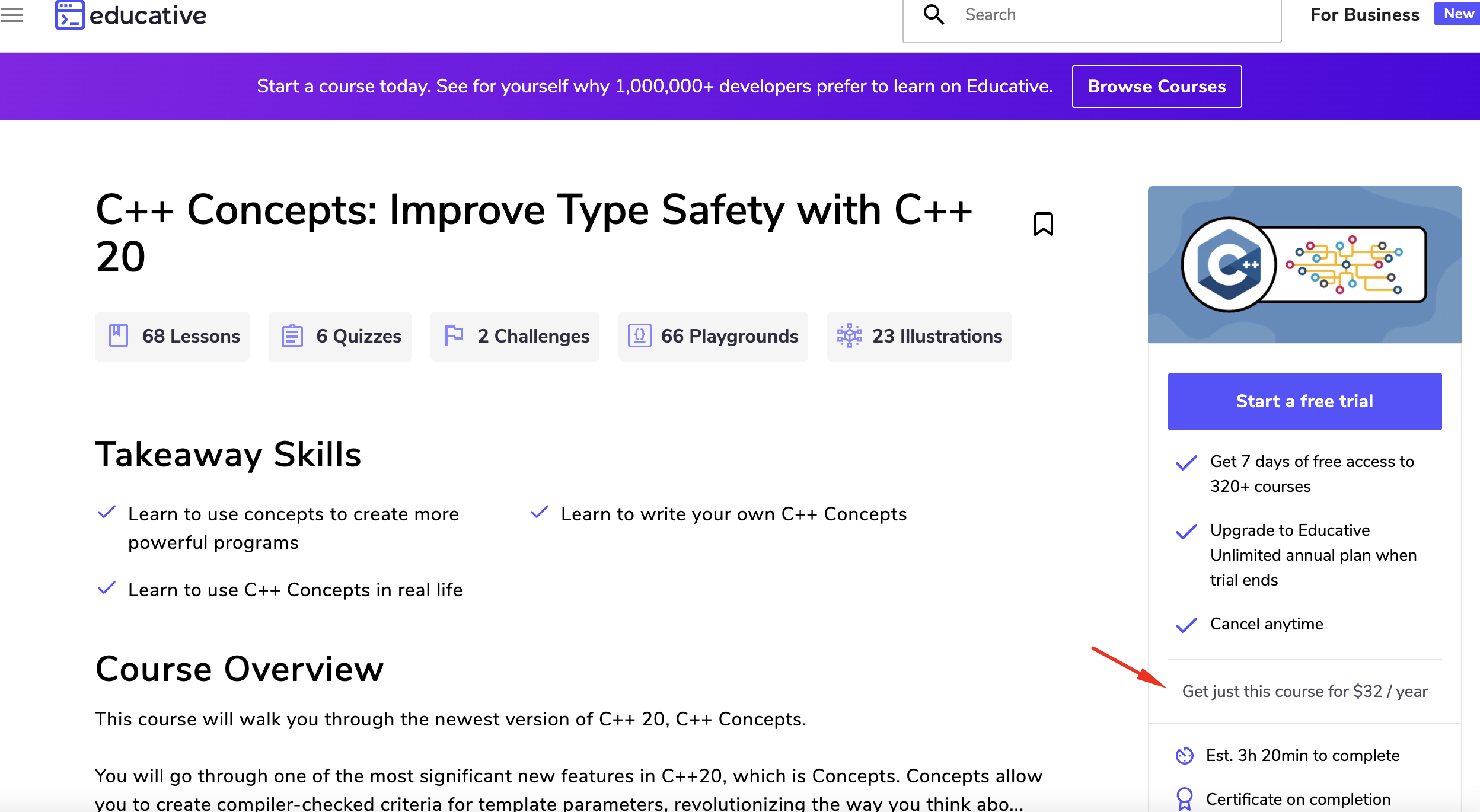The image size is (1480, 812).
Task: Open the hamburger navigation menu
Action: click(x=12, y=14)
